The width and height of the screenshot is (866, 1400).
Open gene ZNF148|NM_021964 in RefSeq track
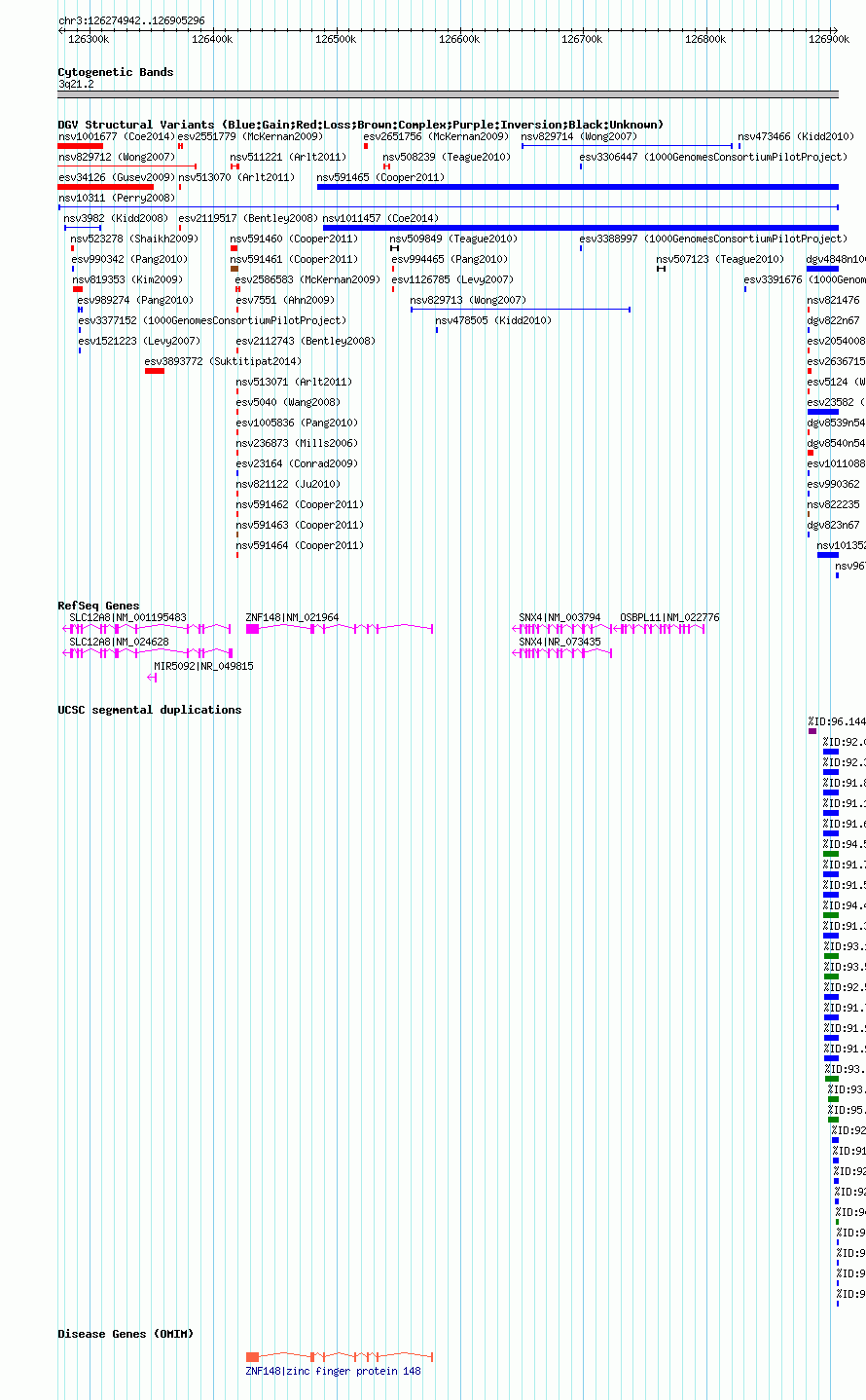pos(292,617)
